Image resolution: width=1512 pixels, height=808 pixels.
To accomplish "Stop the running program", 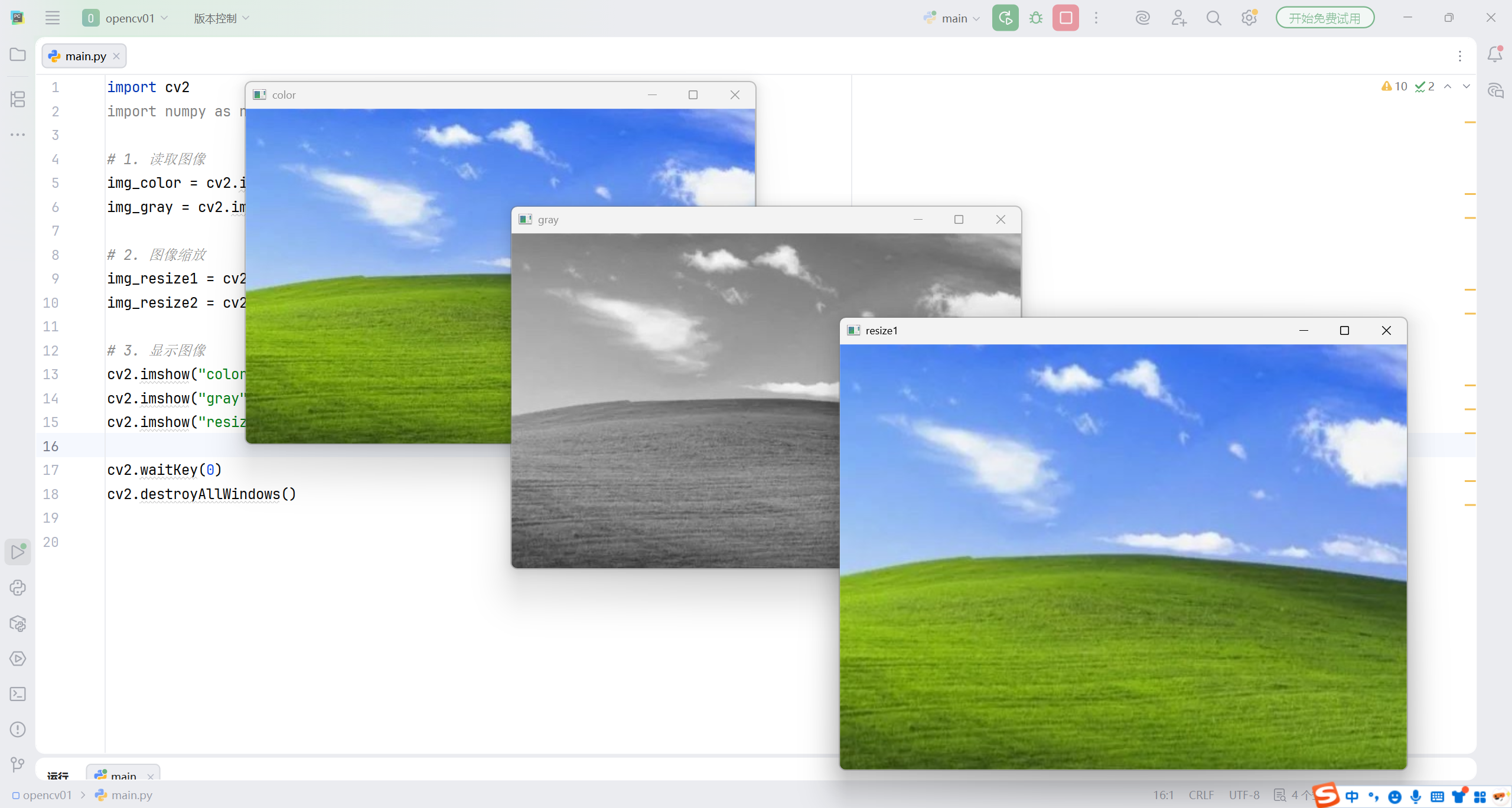I will coord(1065,18).
